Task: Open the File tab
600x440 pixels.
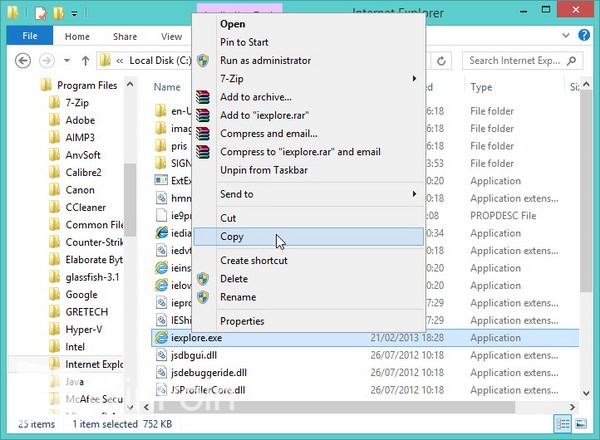Action: 29,36
